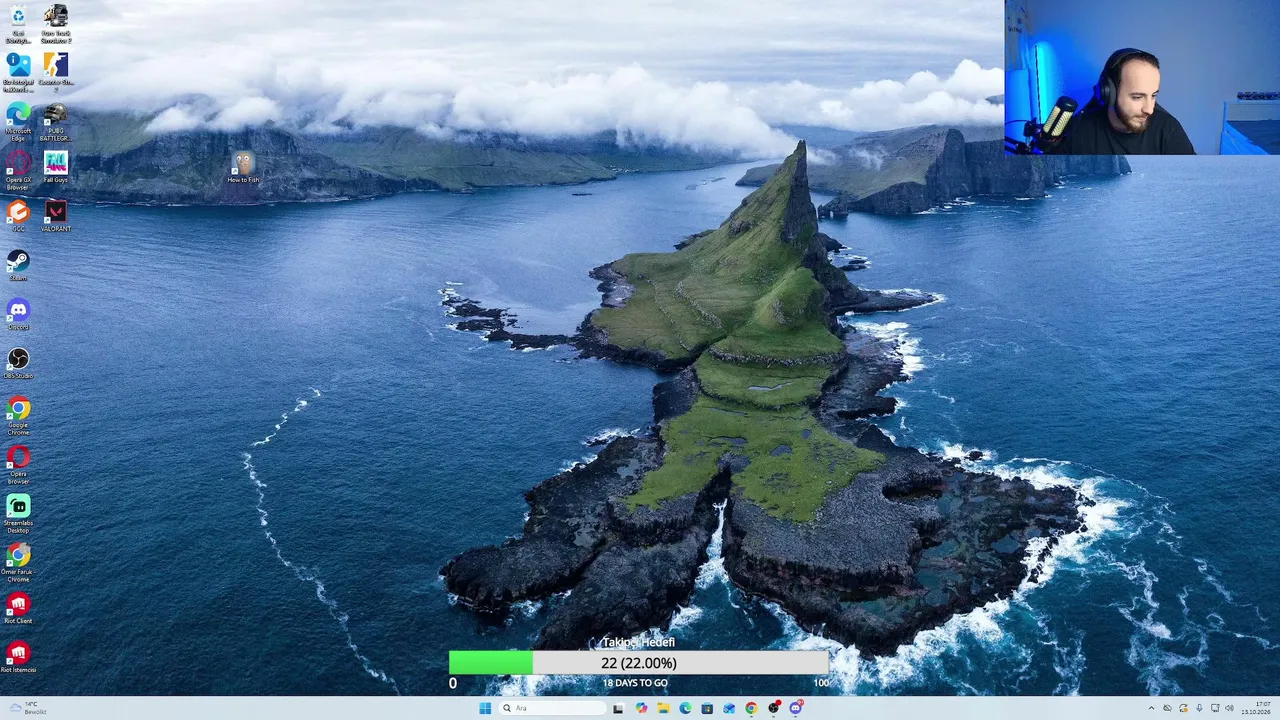1280x720 pixels.
Task: Open Google Chrome desktop shortcut
Action: 18,414
